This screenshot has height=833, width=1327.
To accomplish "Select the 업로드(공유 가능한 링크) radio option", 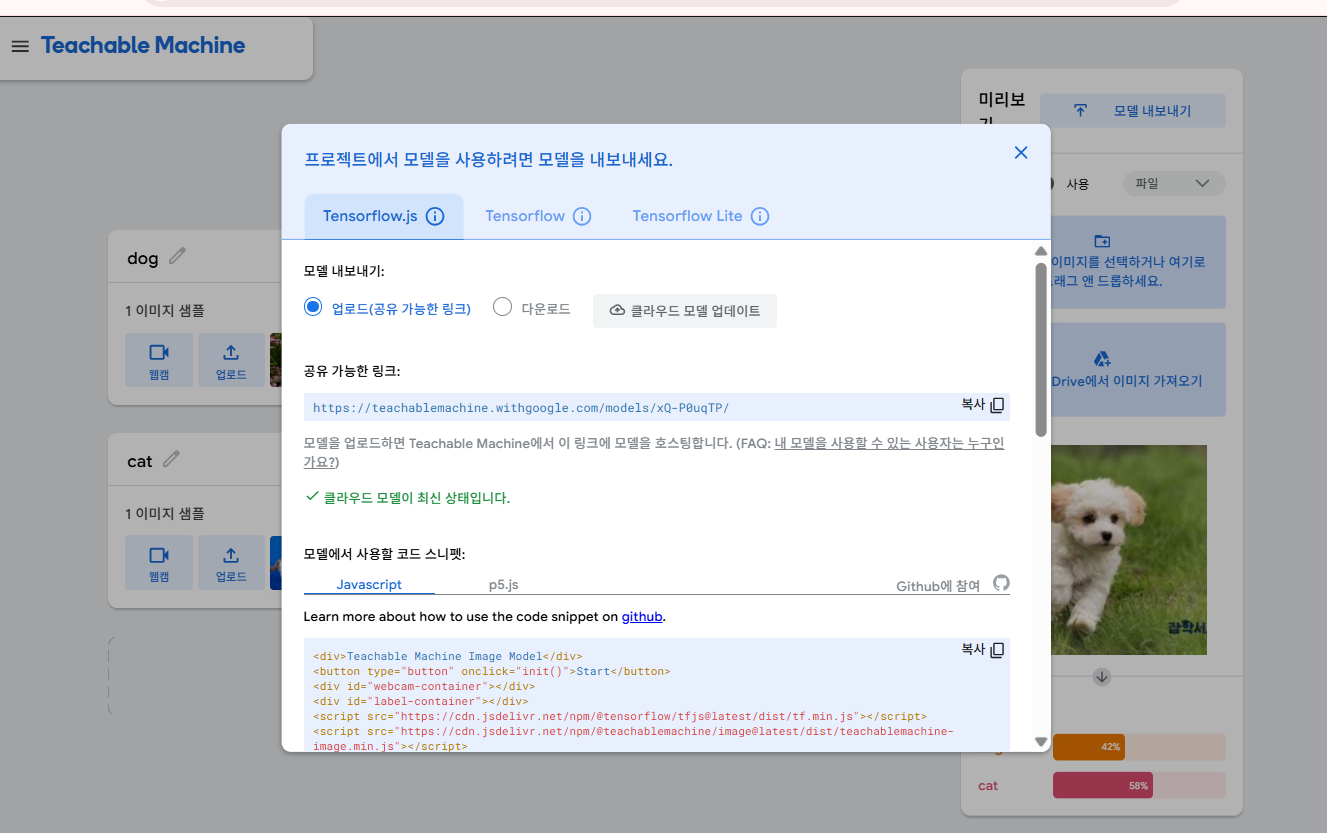I will click(x=313, y=308).
